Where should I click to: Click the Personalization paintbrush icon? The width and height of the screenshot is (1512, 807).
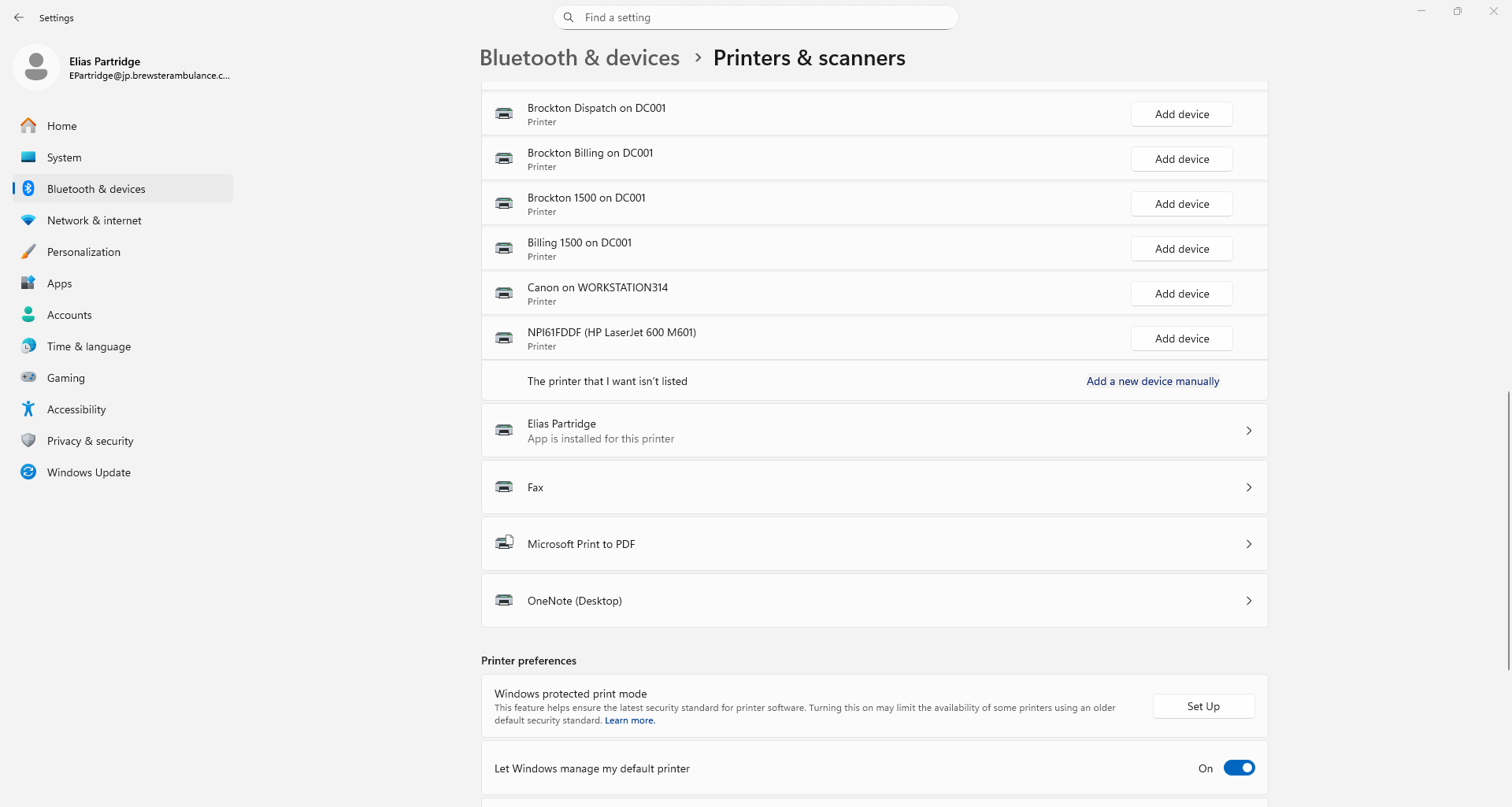(28, 251)
